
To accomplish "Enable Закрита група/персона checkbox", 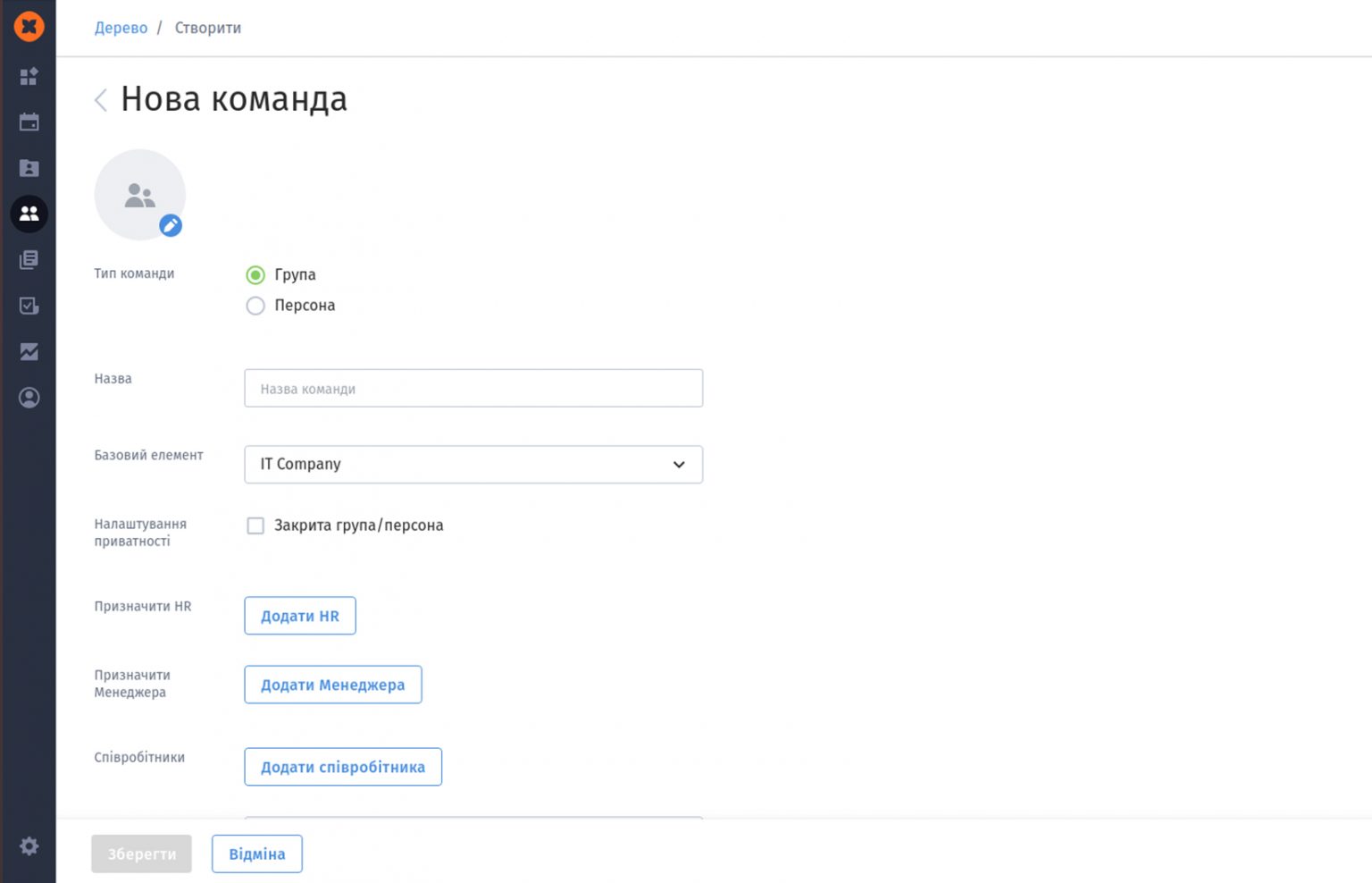I will (x=255, y=526).
